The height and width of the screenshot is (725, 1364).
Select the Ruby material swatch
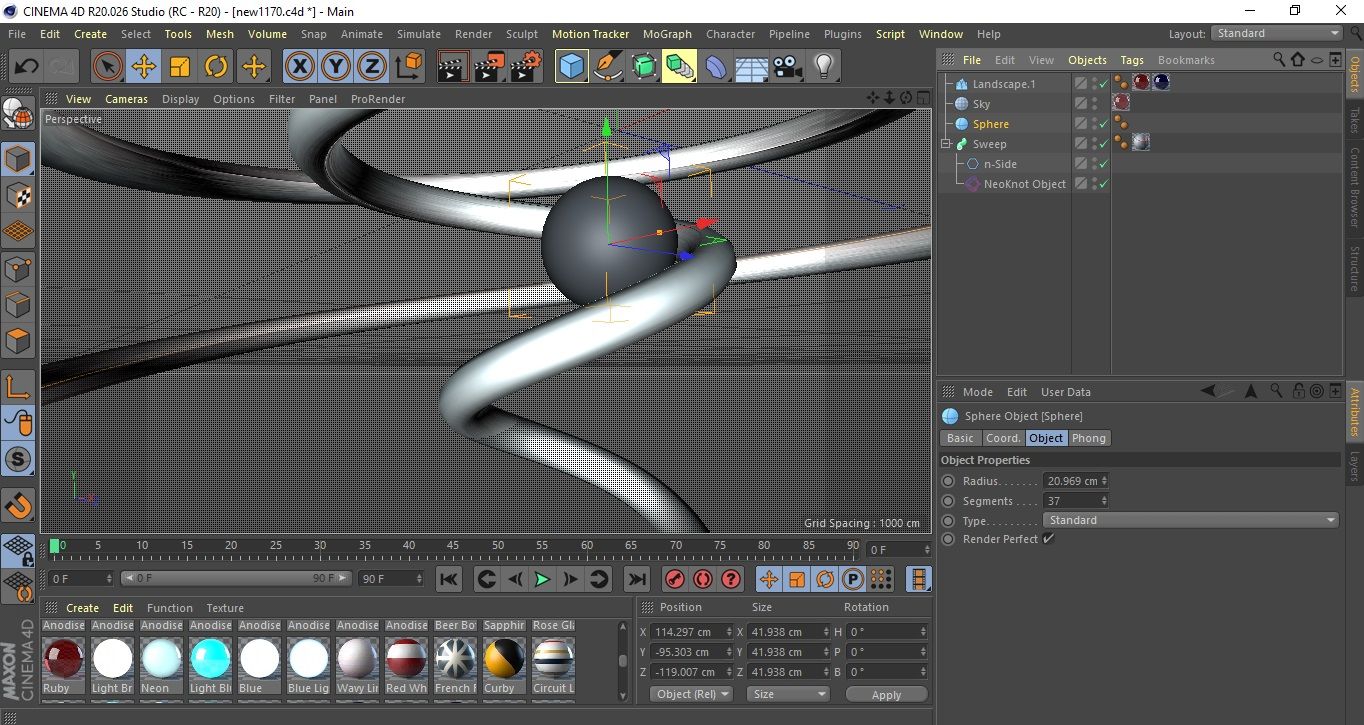(63, 660)
